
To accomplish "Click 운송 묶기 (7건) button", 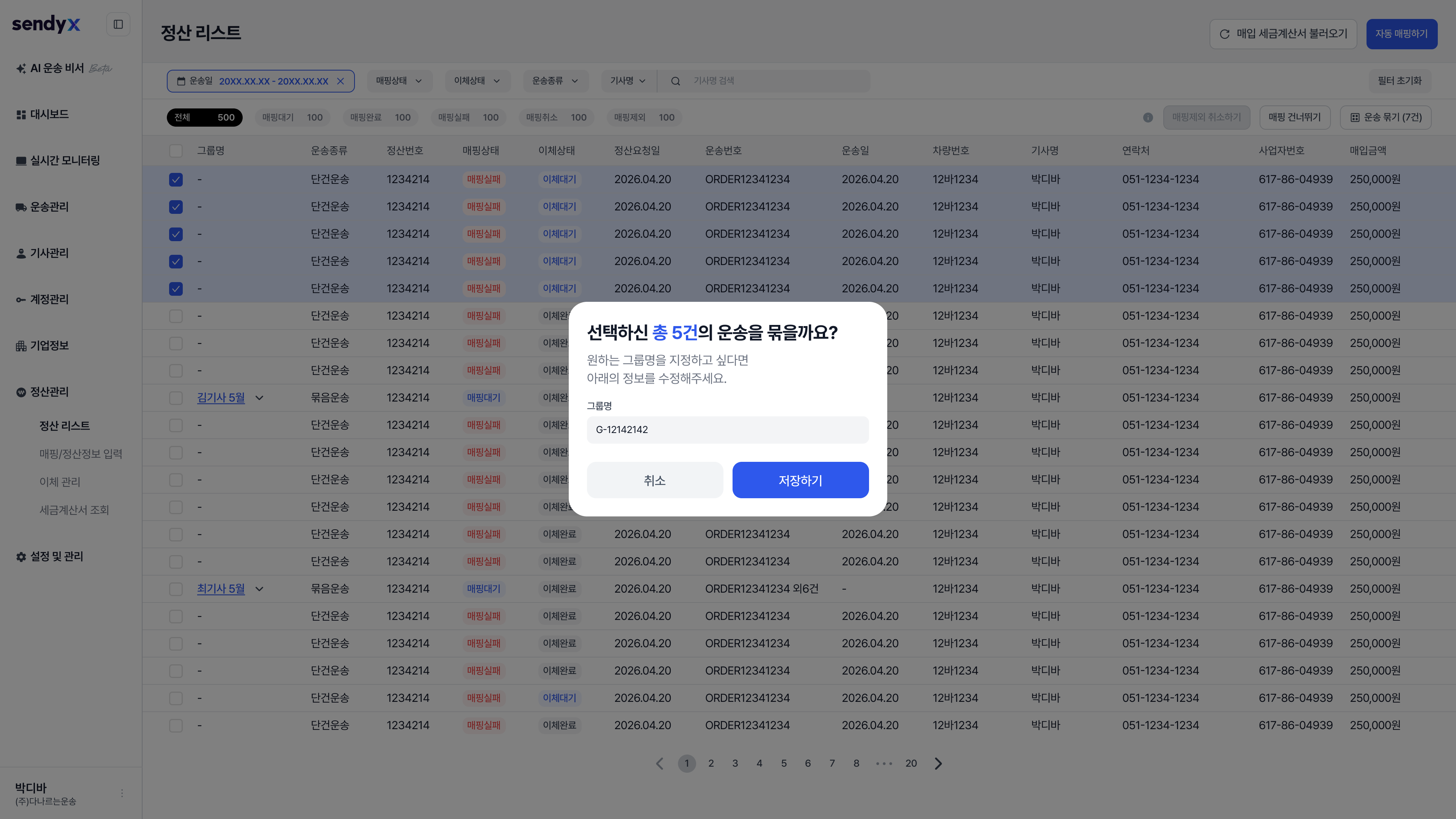I will (1386, 118).
